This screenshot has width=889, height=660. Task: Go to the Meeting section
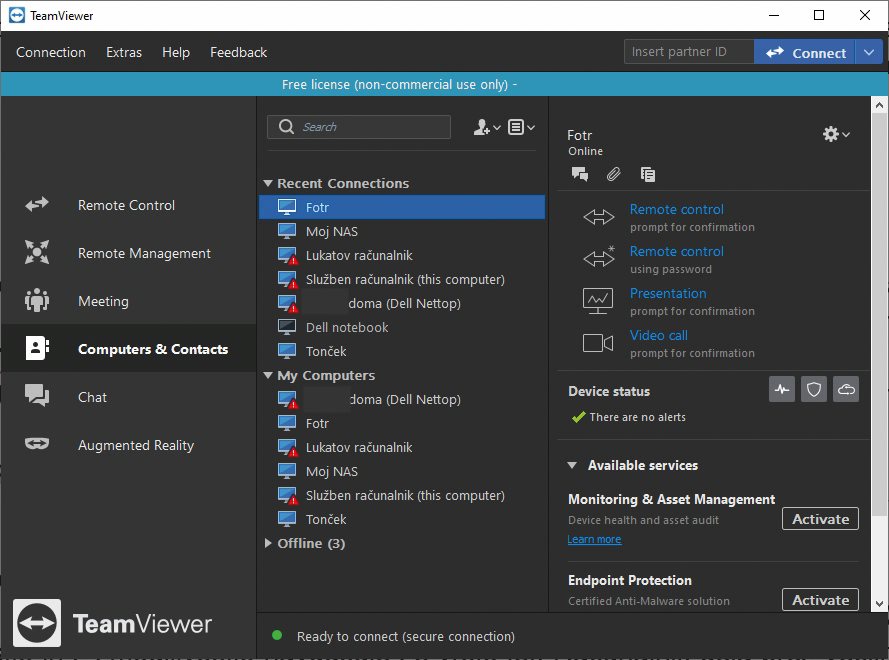[129, 301]
